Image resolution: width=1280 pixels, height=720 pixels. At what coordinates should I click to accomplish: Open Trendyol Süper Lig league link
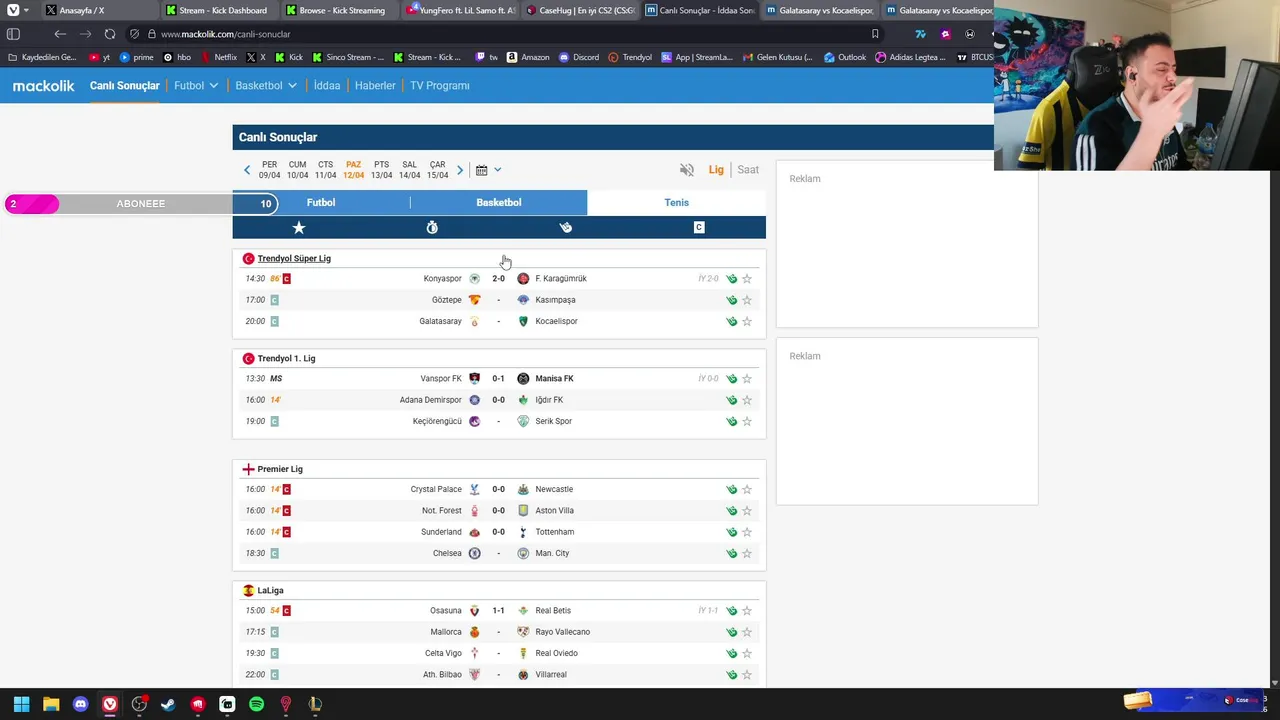pyautogui.click(x=294, y=259)
